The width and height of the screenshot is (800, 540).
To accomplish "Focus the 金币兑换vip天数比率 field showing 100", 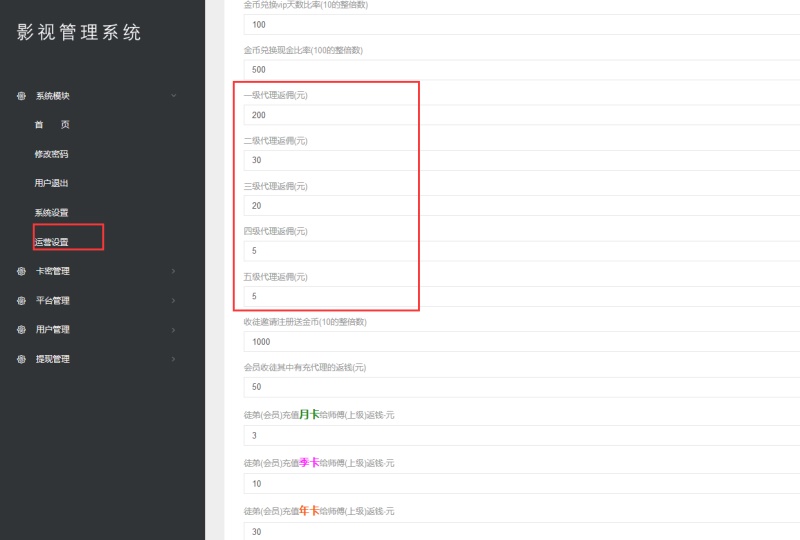I will click(521, 24).
